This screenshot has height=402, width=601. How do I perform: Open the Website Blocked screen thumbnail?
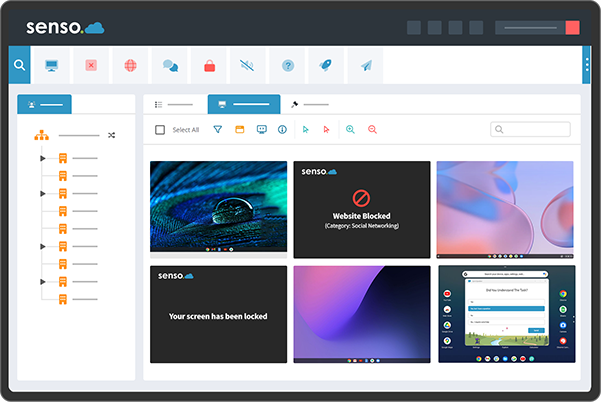pos(362,210)
